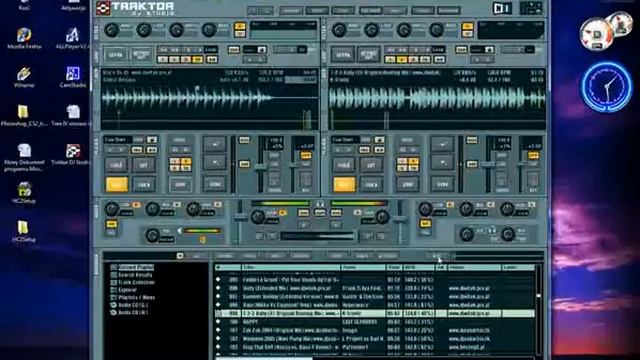Open deck B loop section selector field

click(x=482, y=49)
